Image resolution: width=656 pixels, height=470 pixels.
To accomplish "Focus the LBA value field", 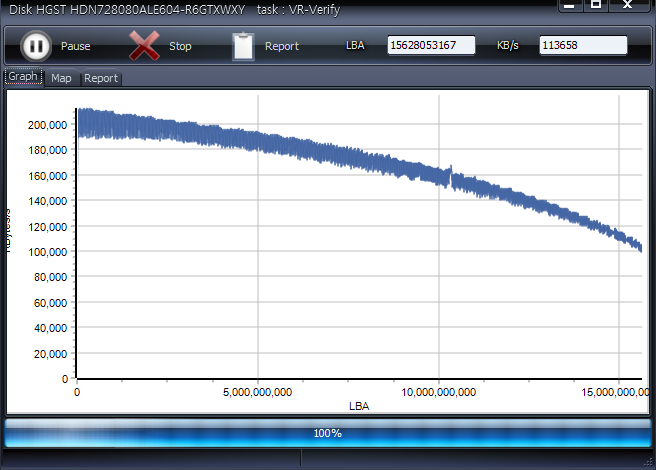I will pyautogui.click(x=431, y=46).
